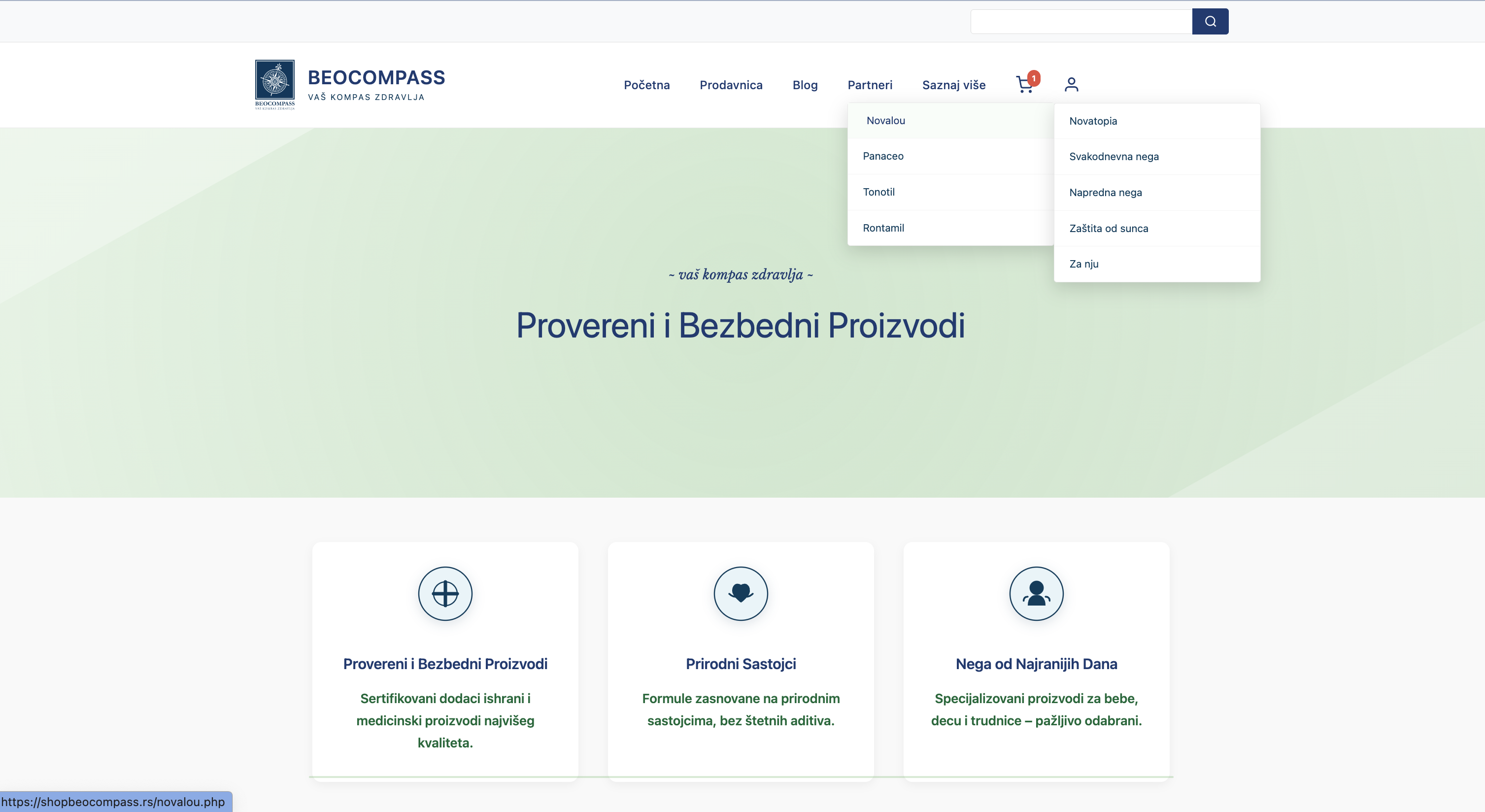Click the BEOCOMPASS brand title link
Image resolution: width=1485 pixels, height=812 pixels.
[x=376, y=77]
